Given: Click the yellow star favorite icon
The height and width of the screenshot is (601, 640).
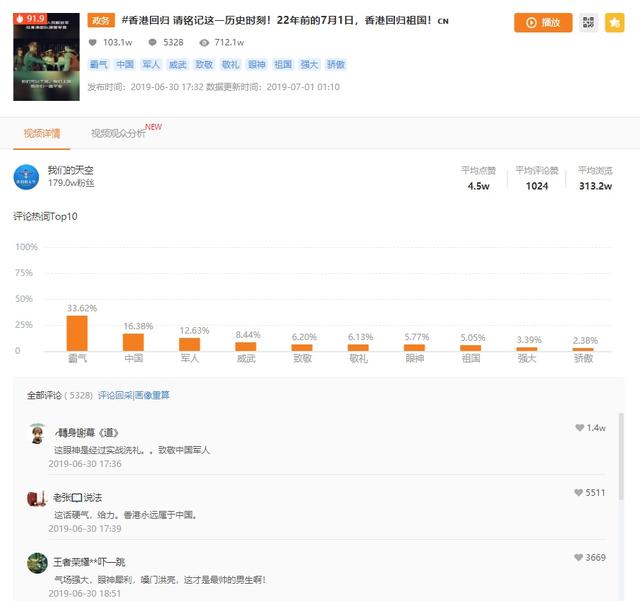Looking at the screenshot, I should point(614,22).
